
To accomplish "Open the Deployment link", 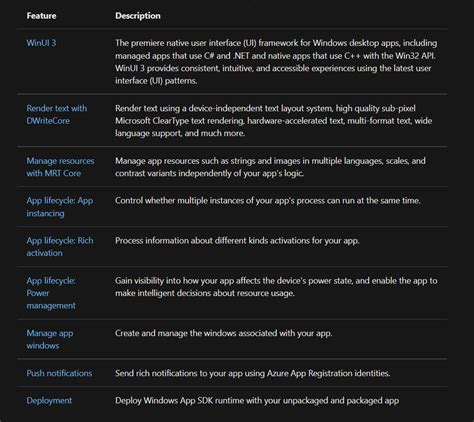I will [x=49, y=401].
